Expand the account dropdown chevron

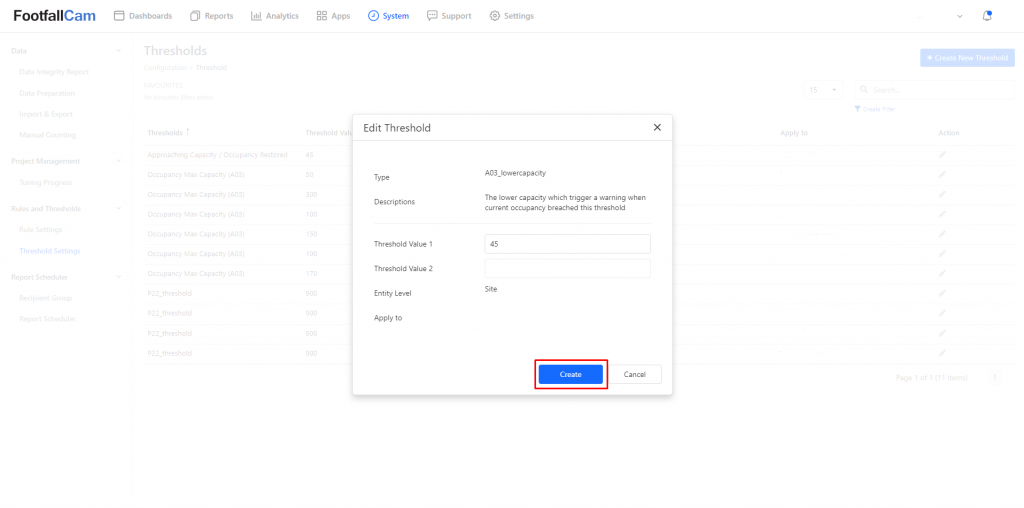(x=960, y=16)
